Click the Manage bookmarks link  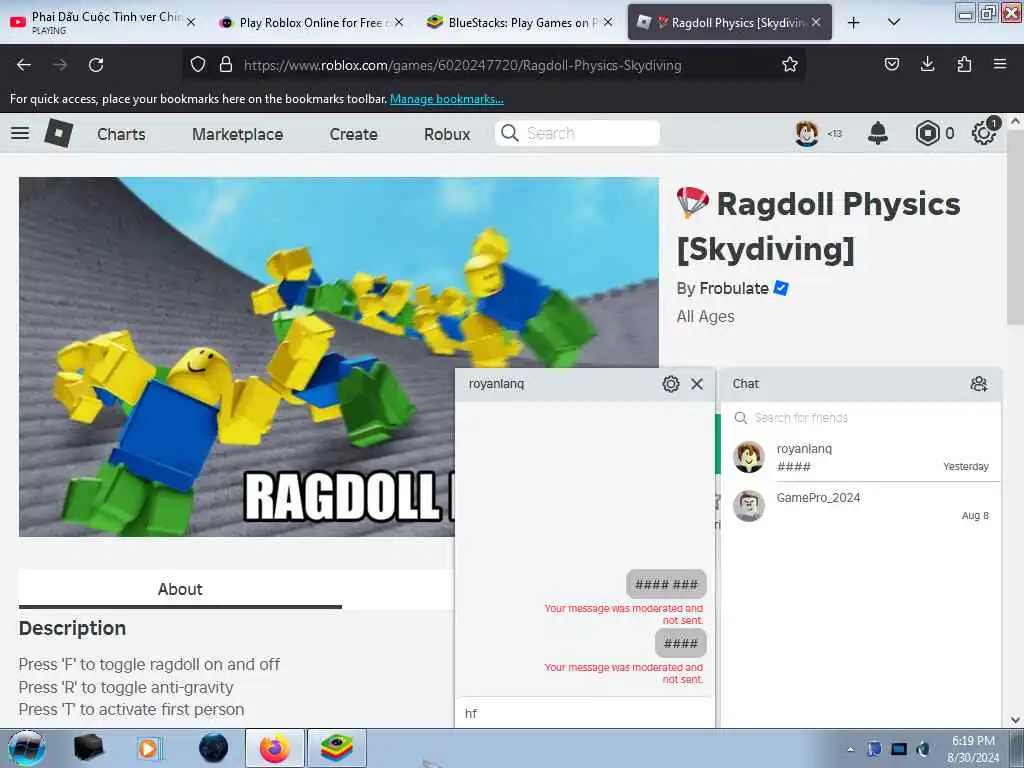447,99
